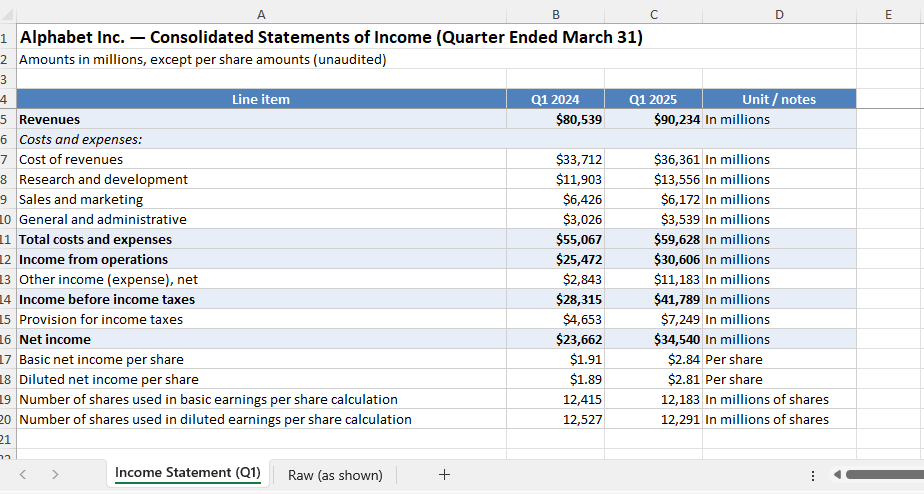Select total costs value $59,628
Image resolution: width=924 pixels, height=494 pixels.
[x=653, y=239]
